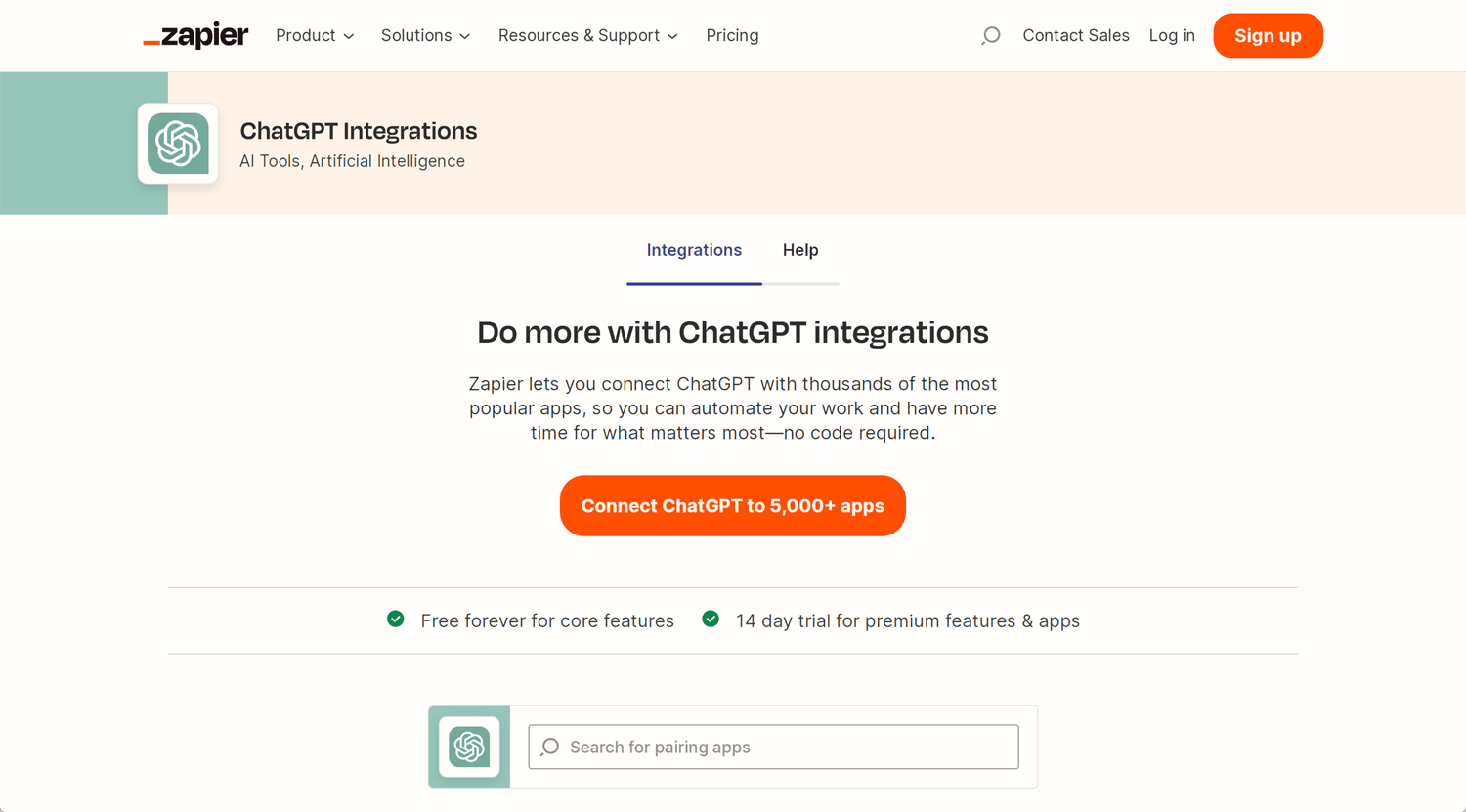The image size is (1466, 812).
Task: Click the Zapier logo
Action: (195, 36)
